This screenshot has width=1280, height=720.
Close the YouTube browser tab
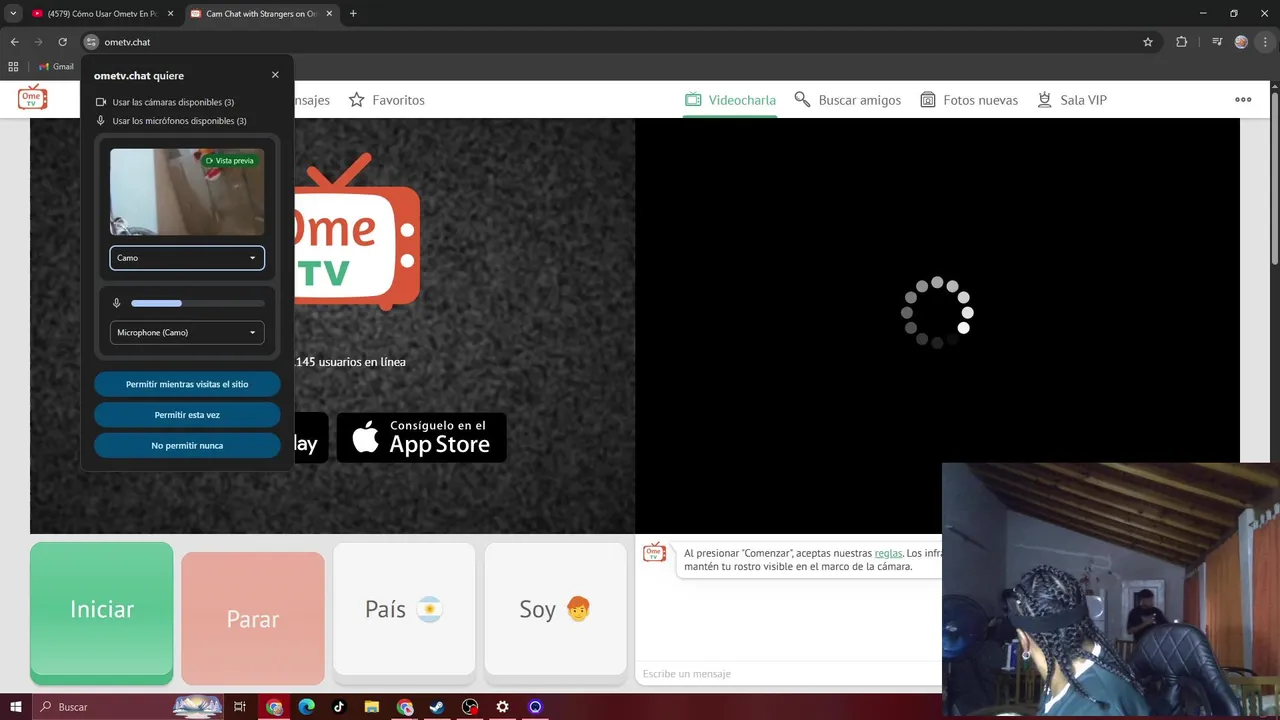[x=170, y=14]
